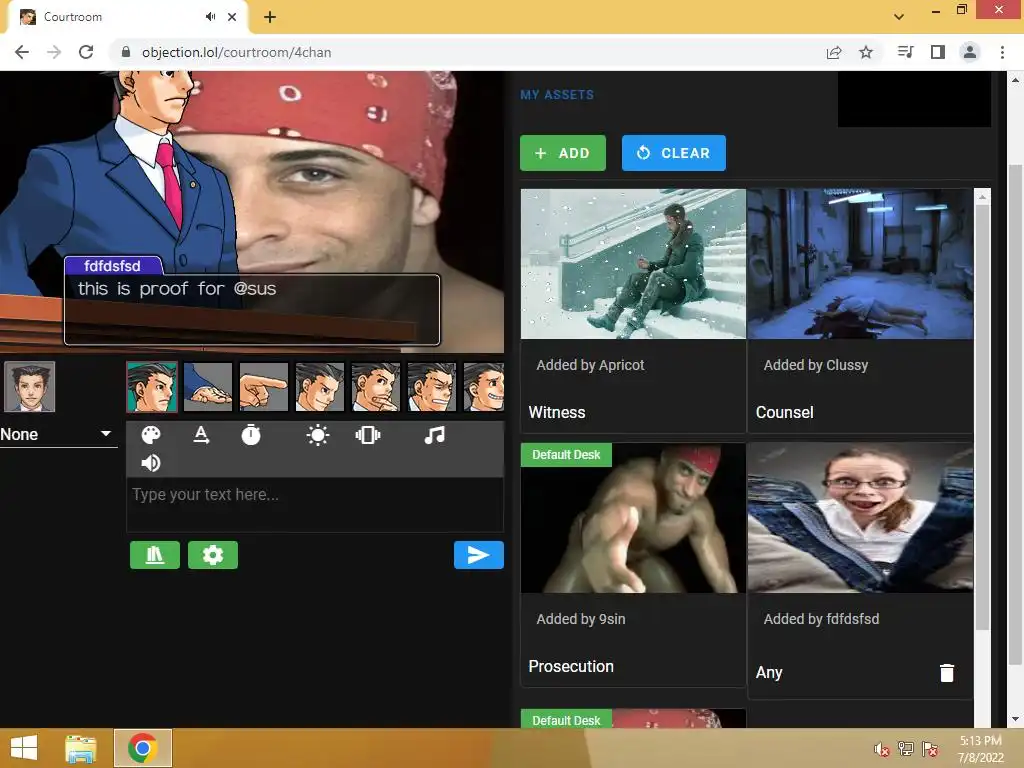Image resolution: width=1024 pixels, height=768 pixels.
Task: Click the 'Added by 9sin' label
Action: pyautogui.click(x=581, y=619)
